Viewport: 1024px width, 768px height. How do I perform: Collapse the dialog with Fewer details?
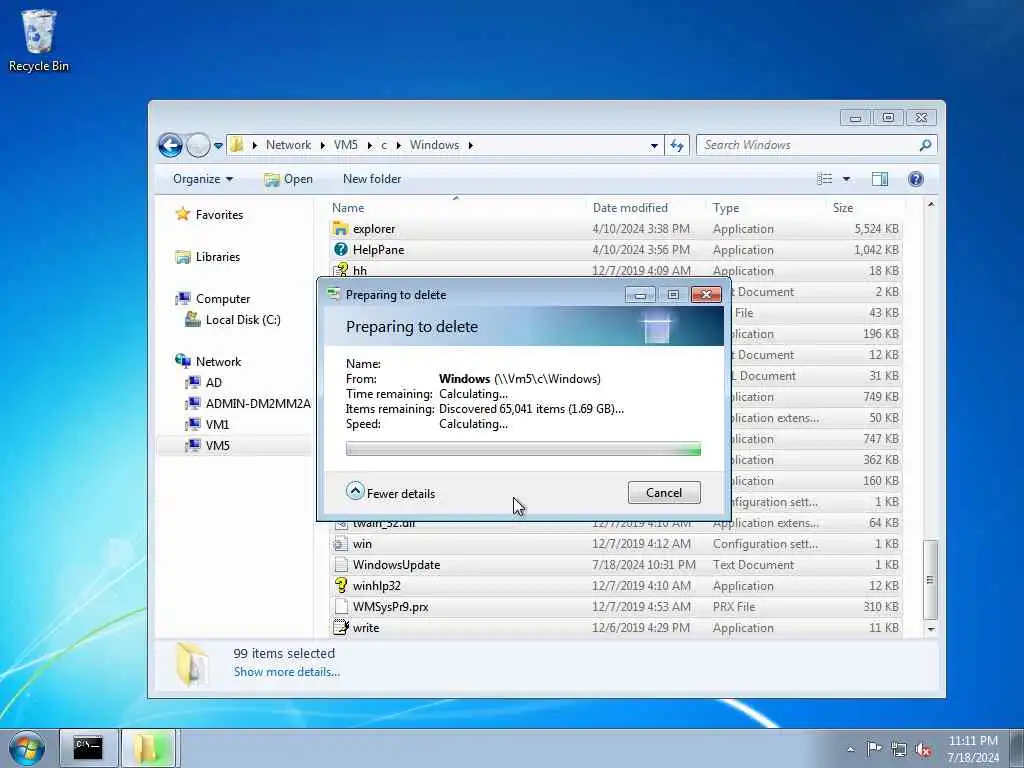click(x=391, y=493)
